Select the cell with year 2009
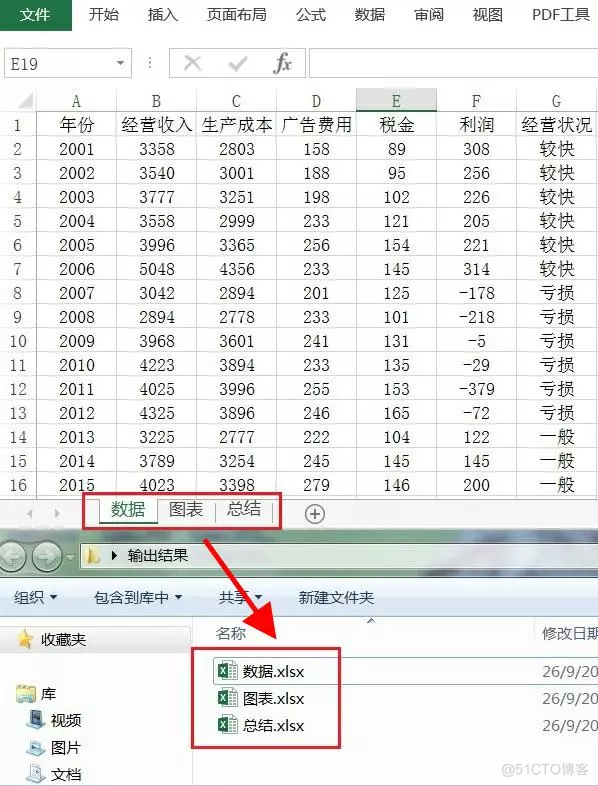598x786 pixels. pyautogui.click(x=76, y=341)
